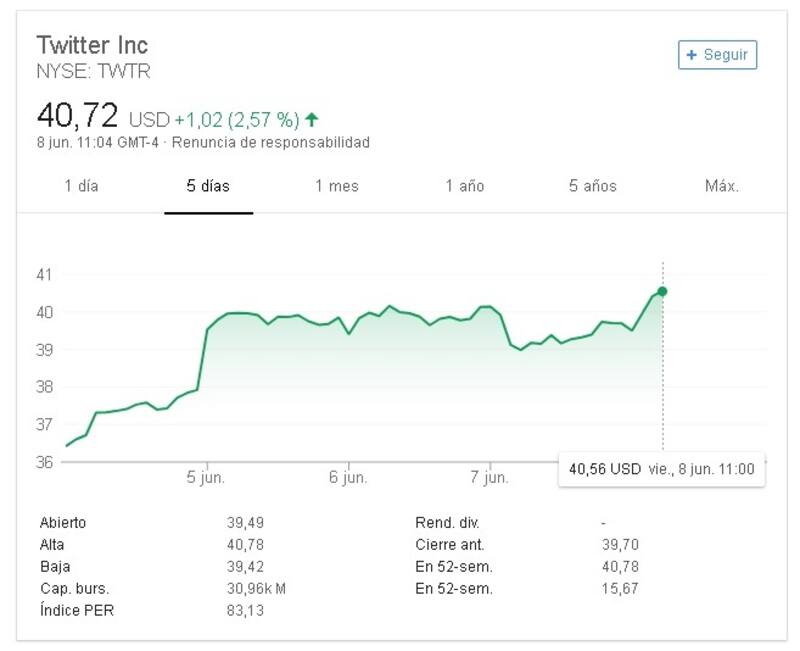The width and height of the screenshot is (800, 651).
Task: Click the green data point on chart
Action: click(662, 291)
